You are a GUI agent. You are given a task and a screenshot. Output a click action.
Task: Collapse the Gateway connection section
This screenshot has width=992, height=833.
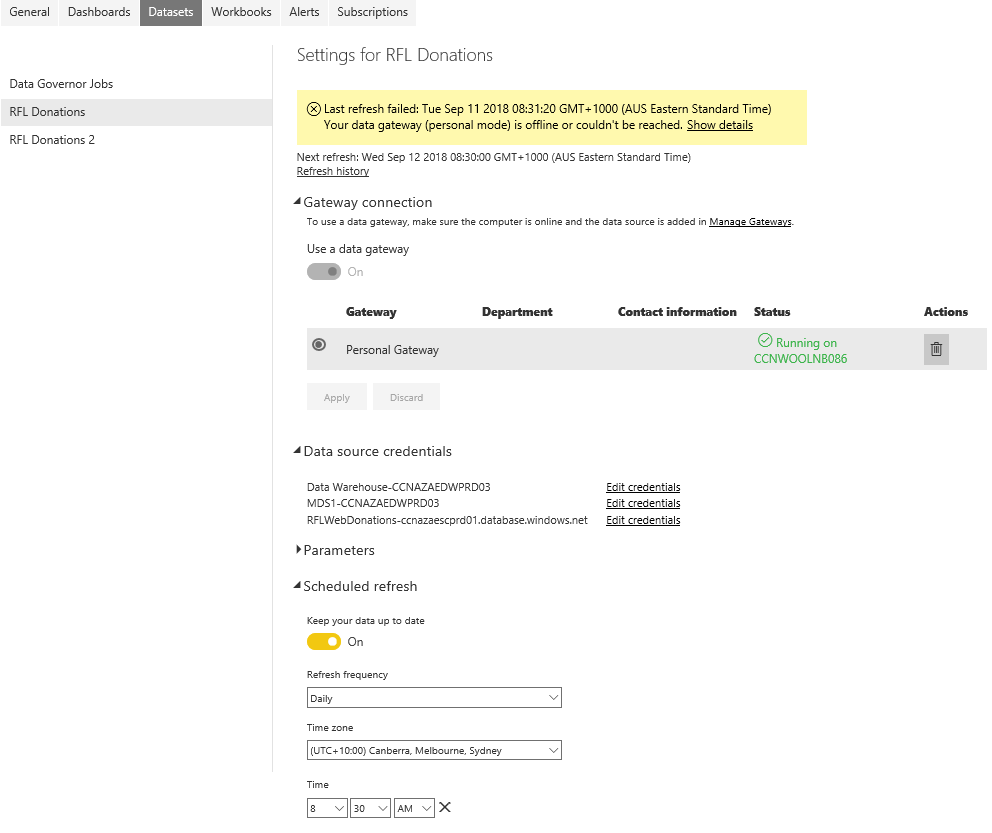[x=297, y=202]
